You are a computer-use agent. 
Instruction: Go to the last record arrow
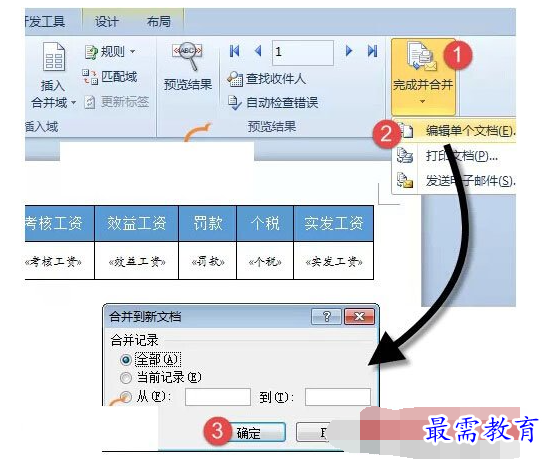click(372, 51)
